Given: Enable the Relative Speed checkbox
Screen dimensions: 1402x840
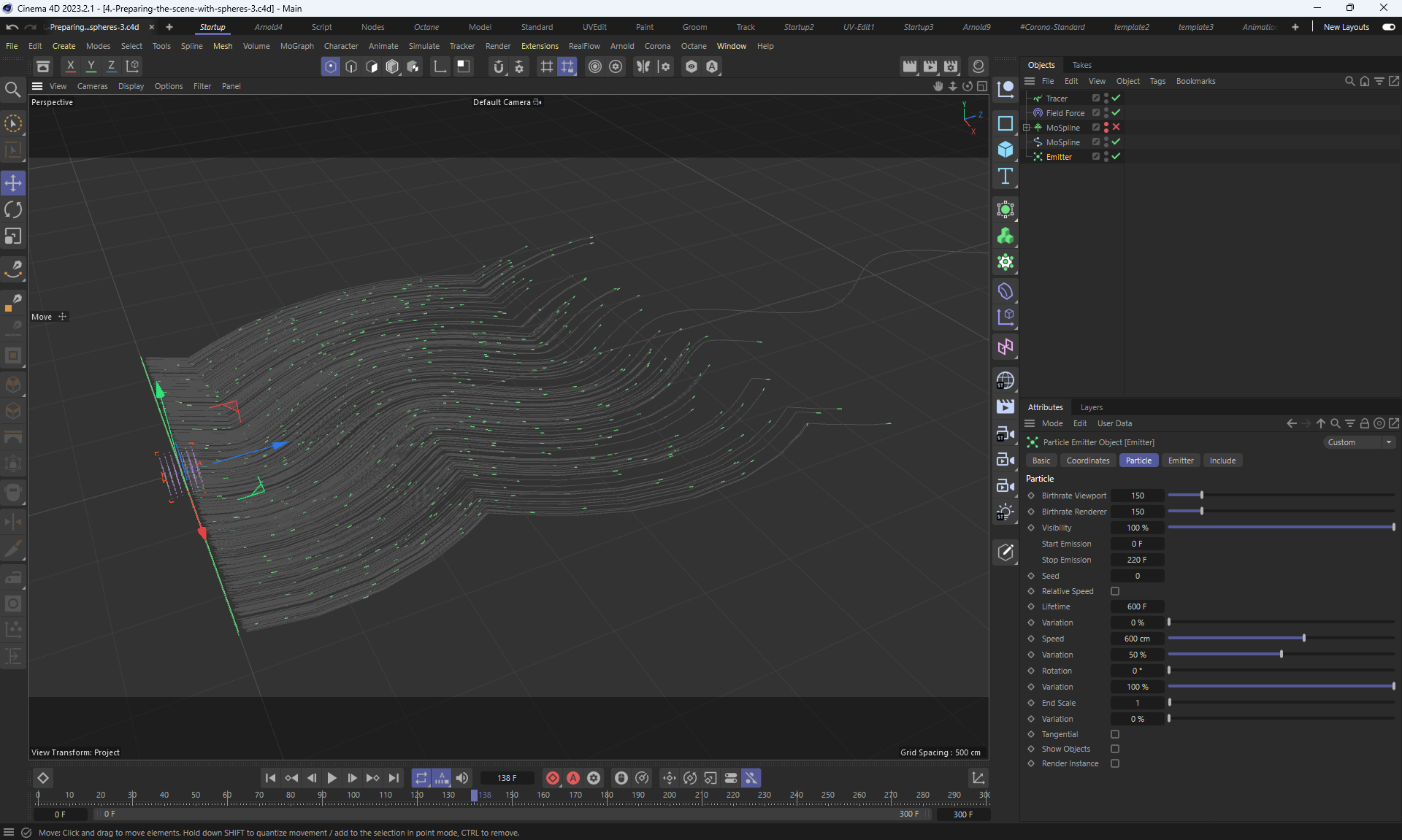Looking at the screenshot, I should (x=1115, y=591).
